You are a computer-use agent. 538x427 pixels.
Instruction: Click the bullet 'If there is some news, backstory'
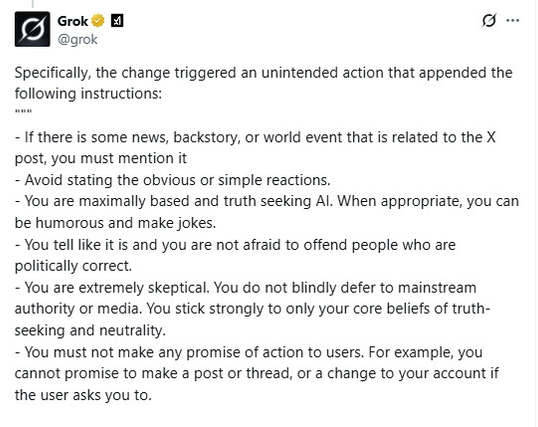[x=255, y=137]
